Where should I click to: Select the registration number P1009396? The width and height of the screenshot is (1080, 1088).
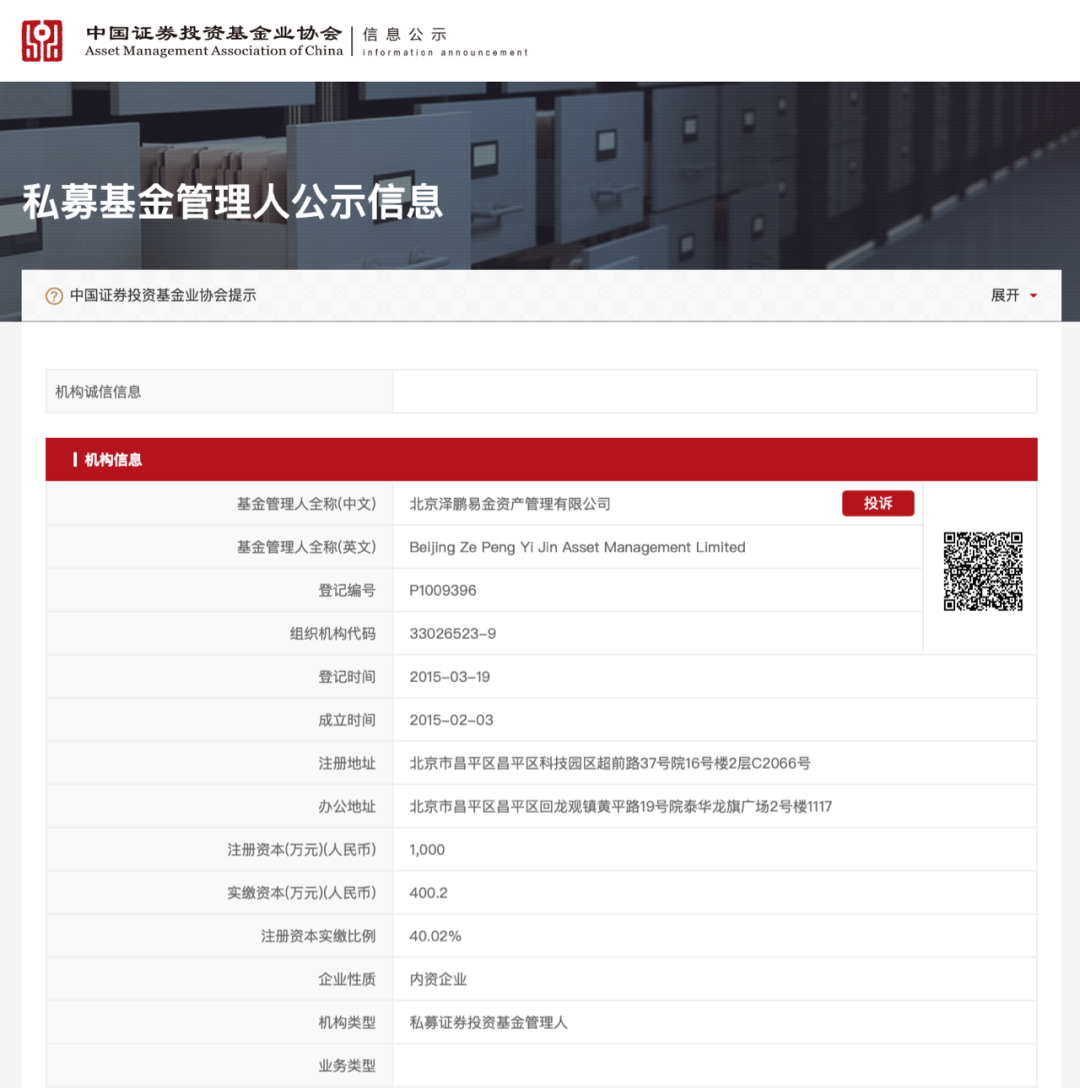445,590
